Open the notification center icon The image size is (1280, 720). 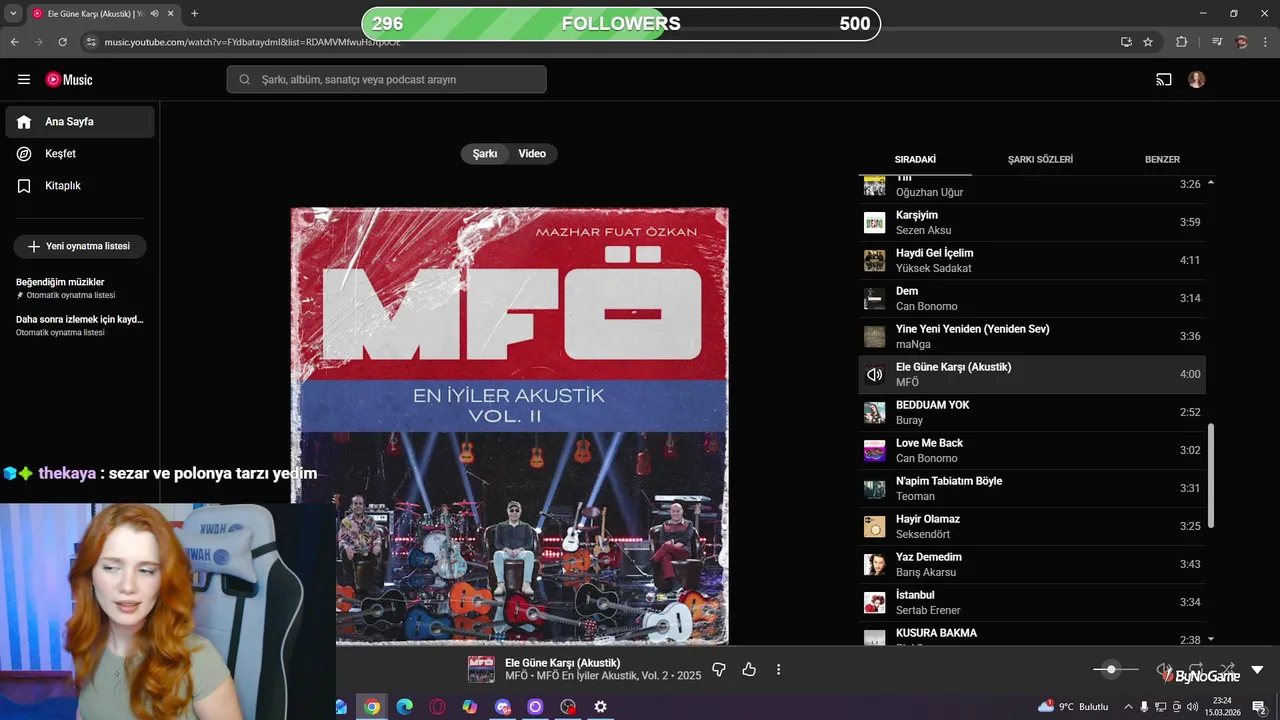click(x=1260, y=707)
